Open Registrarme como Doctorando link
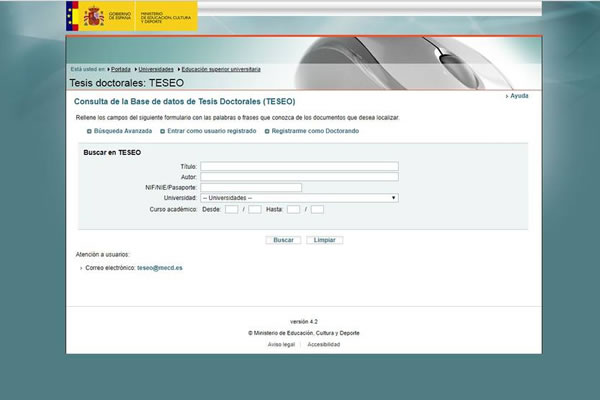 315,131
